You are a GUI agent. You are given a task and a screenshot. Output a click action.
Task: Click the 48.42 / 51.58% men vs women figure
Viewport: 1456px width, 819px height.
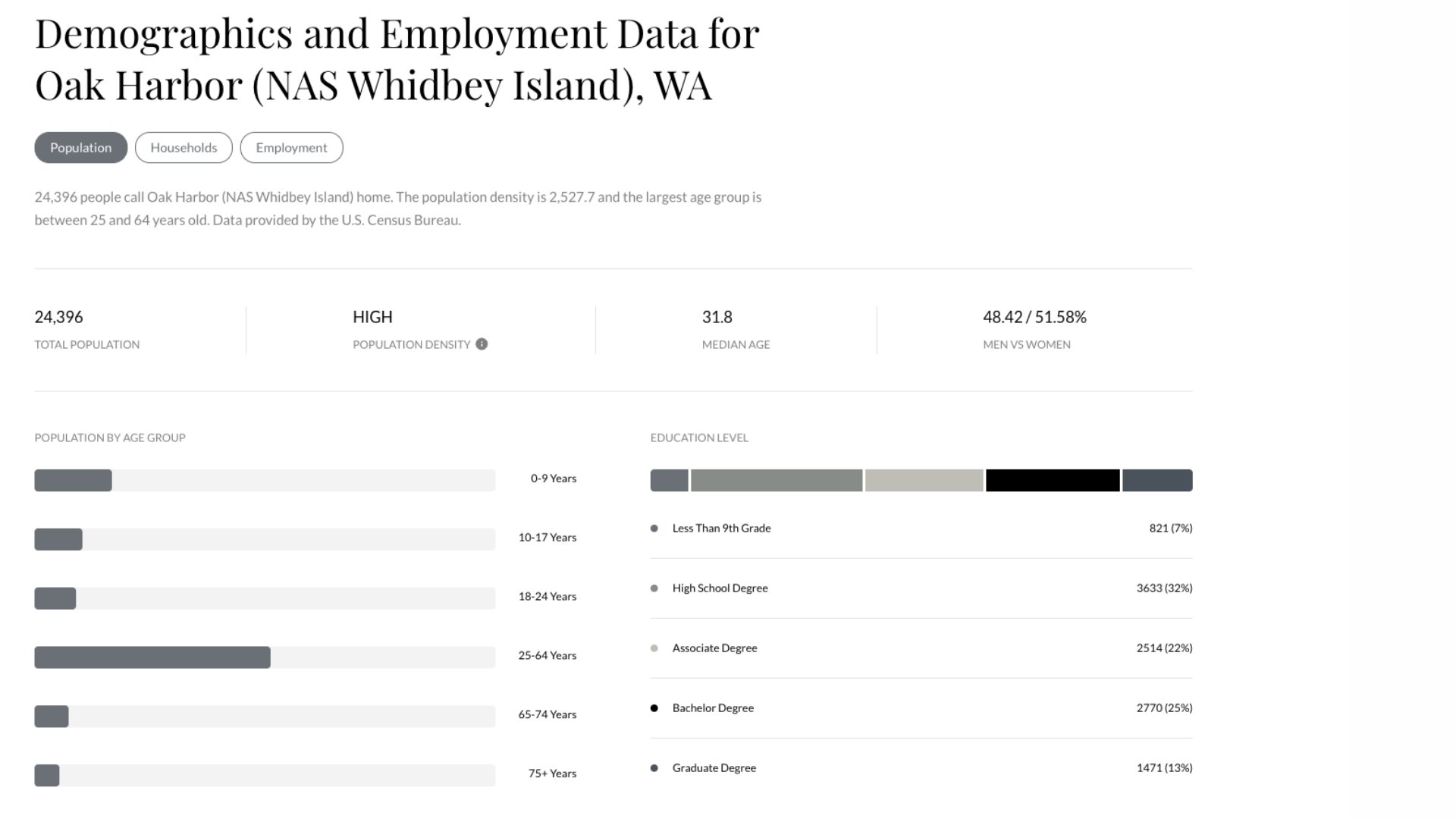(1034, 317)
